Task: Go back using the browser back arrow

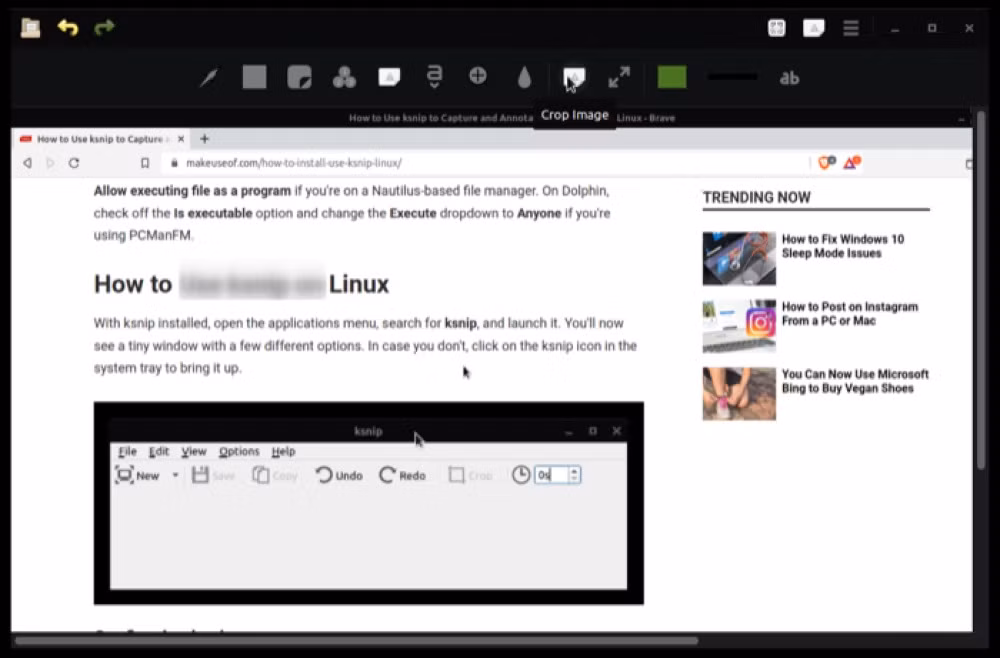Action: [x=27, y=163]
